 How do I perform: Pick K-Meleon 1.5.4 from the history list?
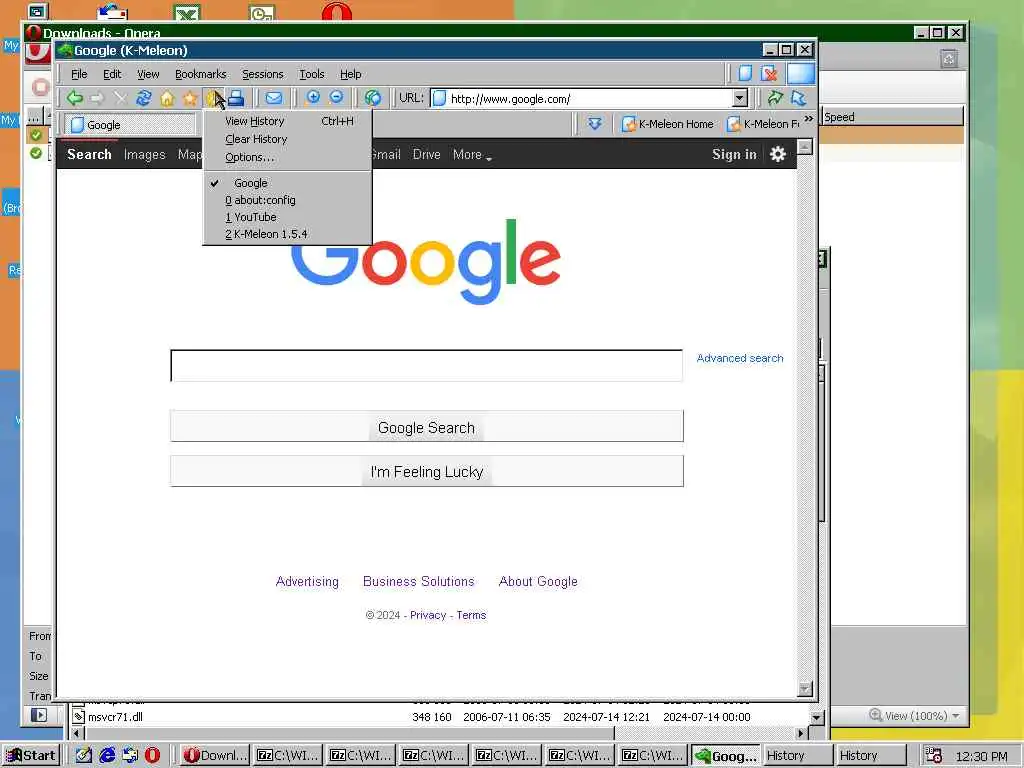coord(287,234)
